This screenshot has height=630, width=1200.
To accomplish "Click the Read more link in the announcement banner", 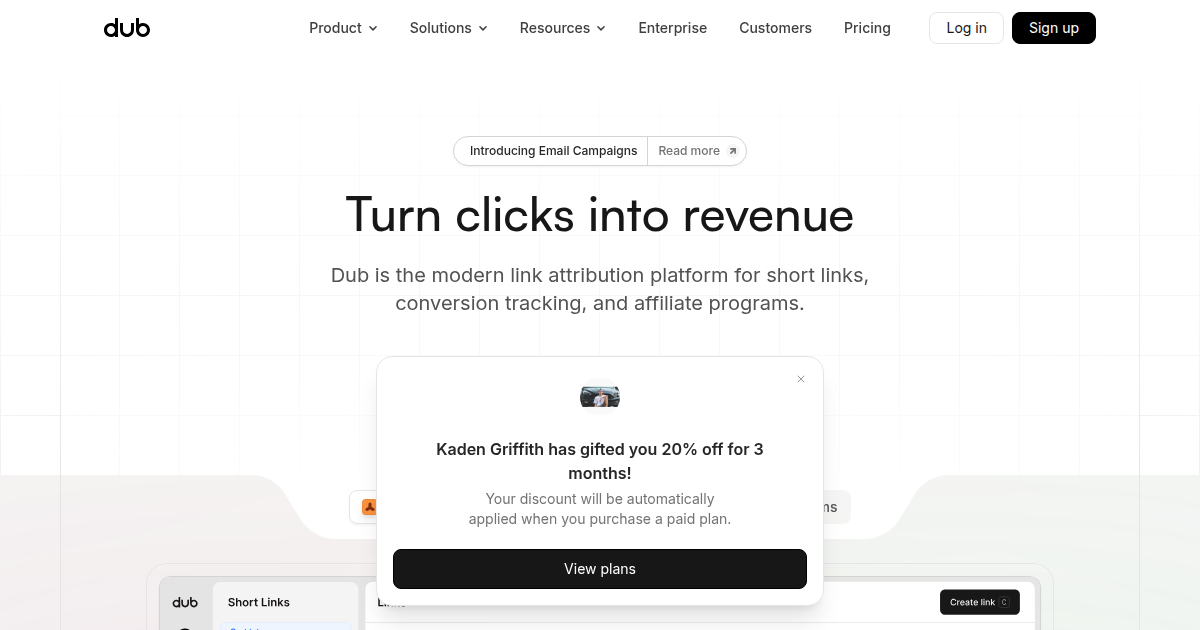I will coord(689,150).
